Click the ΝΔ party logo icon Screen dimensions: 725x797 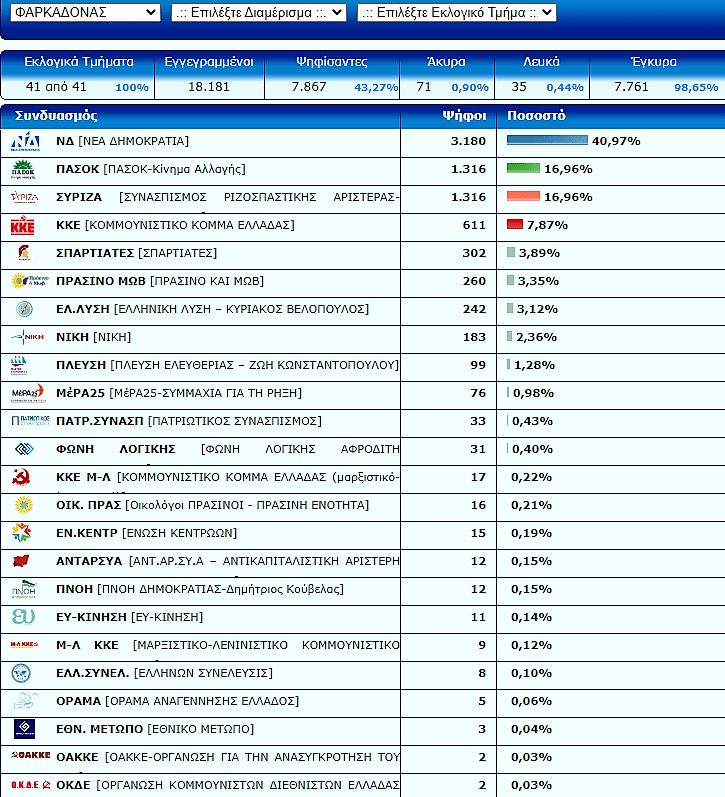coord(24,142)
